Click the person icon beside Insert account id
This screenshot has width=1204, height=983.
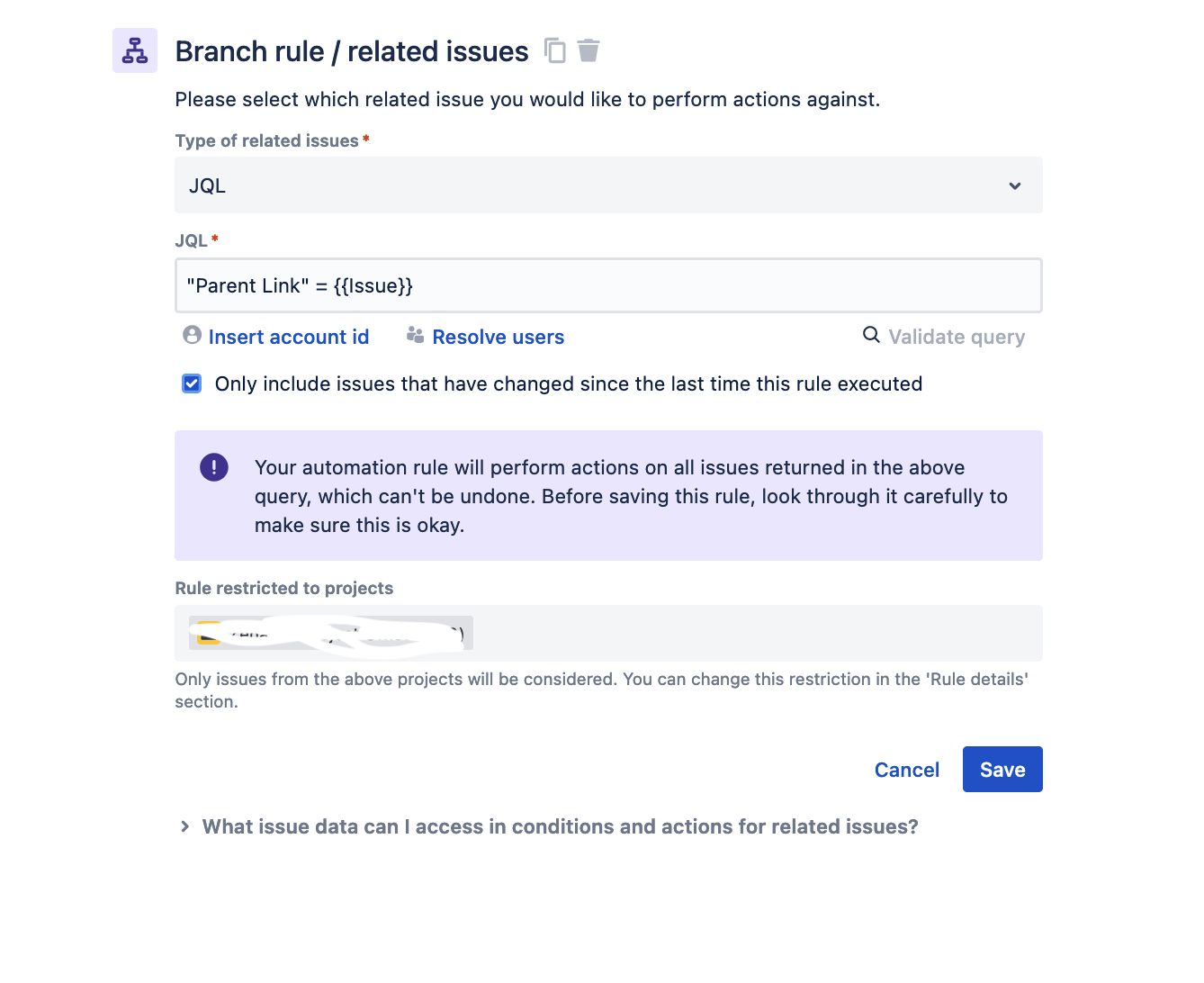click(x=192, y=335)
